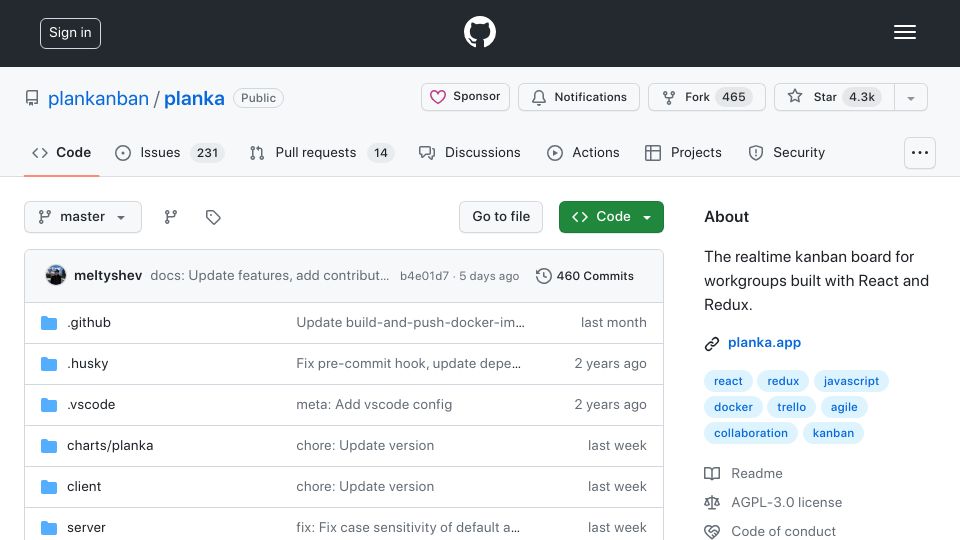This screenshot has height=540, width=960.
Task: Click the Fork count 465
Action: coord(733,97)
